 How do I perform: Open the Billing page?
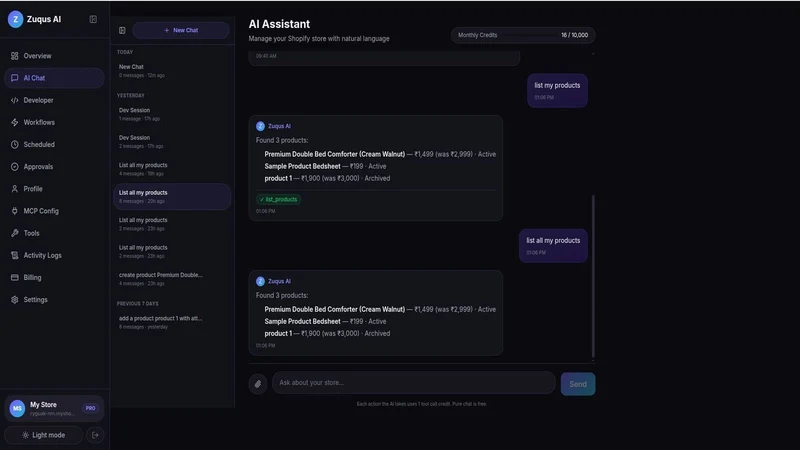pos(54,278)
